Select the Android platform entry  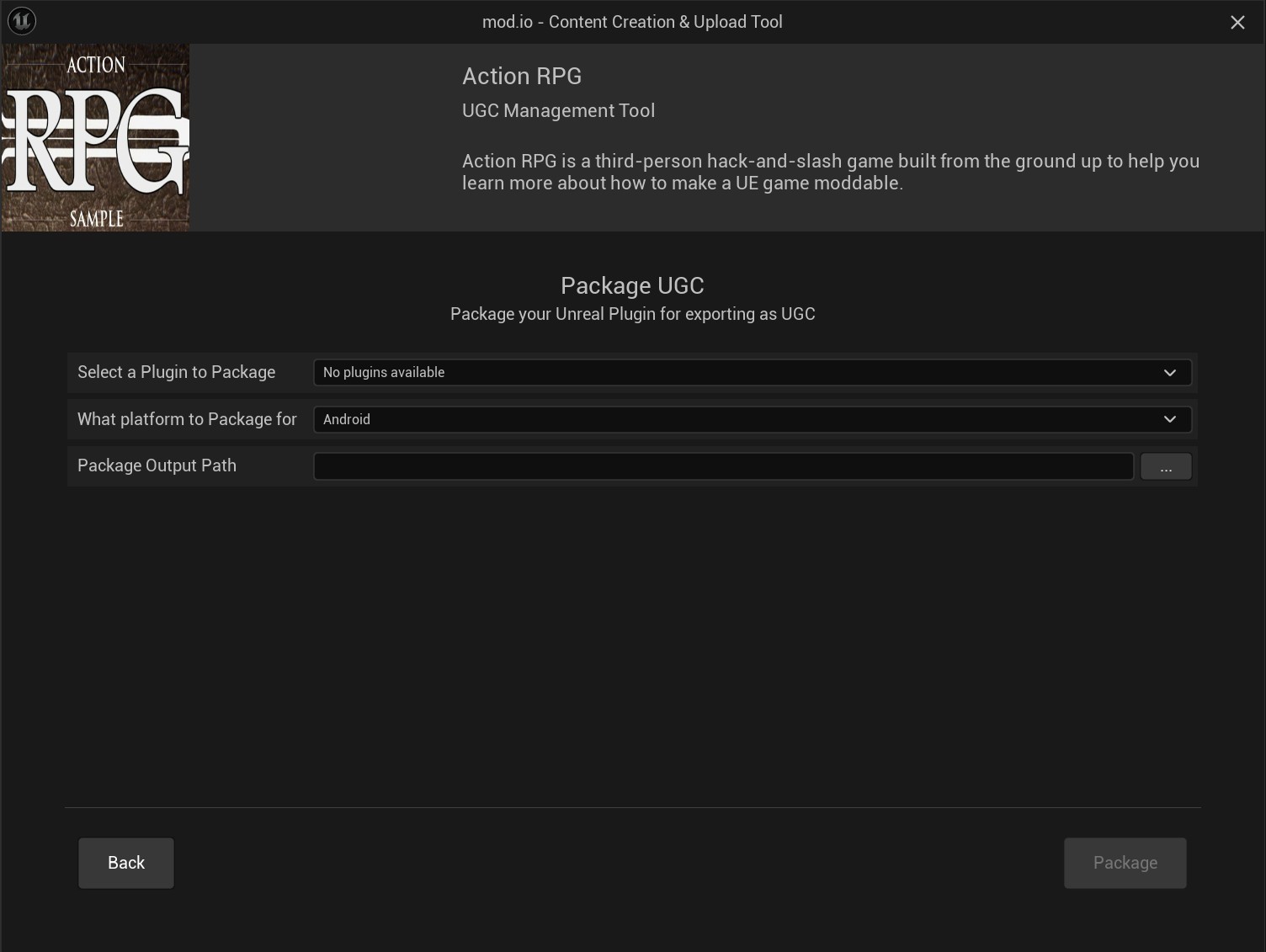[347, 419]
